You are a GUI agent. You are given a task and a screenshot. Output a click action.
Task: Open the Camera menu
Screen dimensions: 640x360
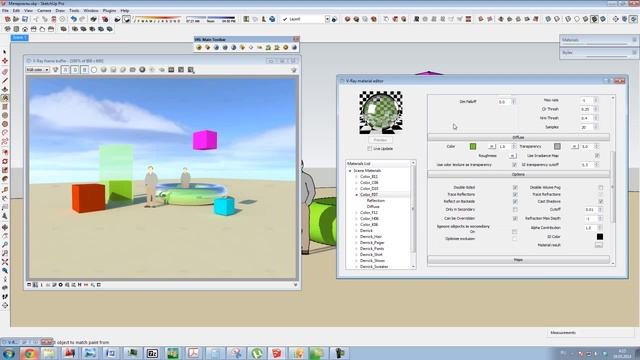click(x=44, y=11)
